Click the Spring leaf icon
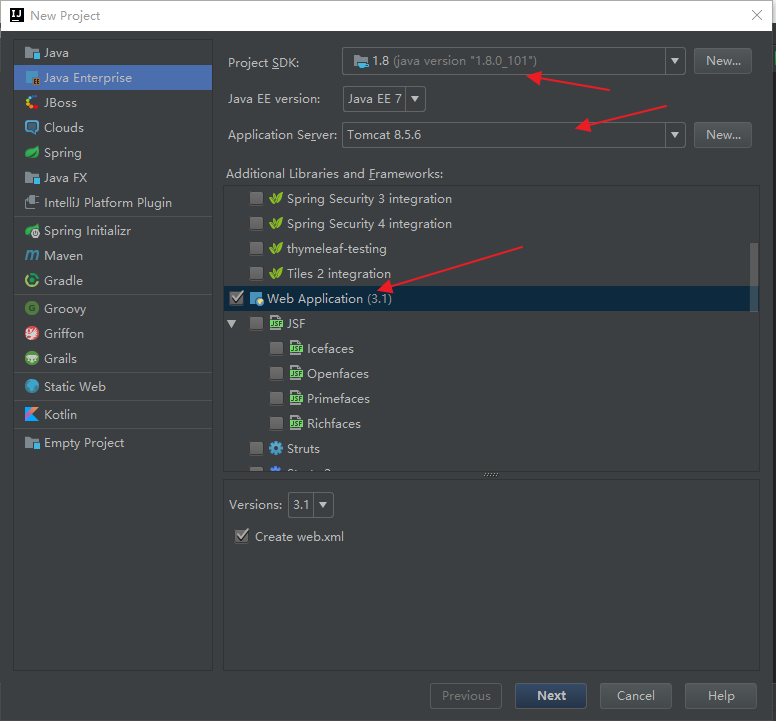776x721 pixels. coord(32,152)
